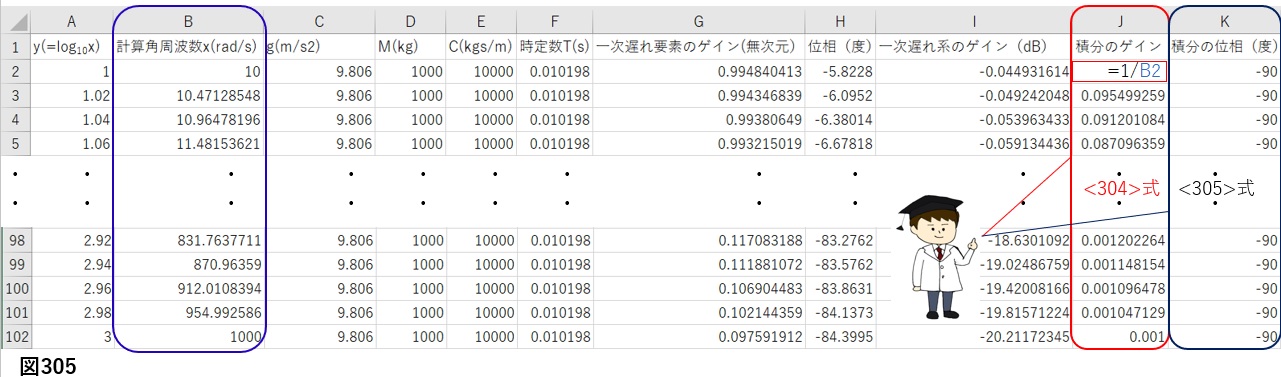Select column K header
The width and height of the screenshot is (1281, 377).
tap(1224, 21)
